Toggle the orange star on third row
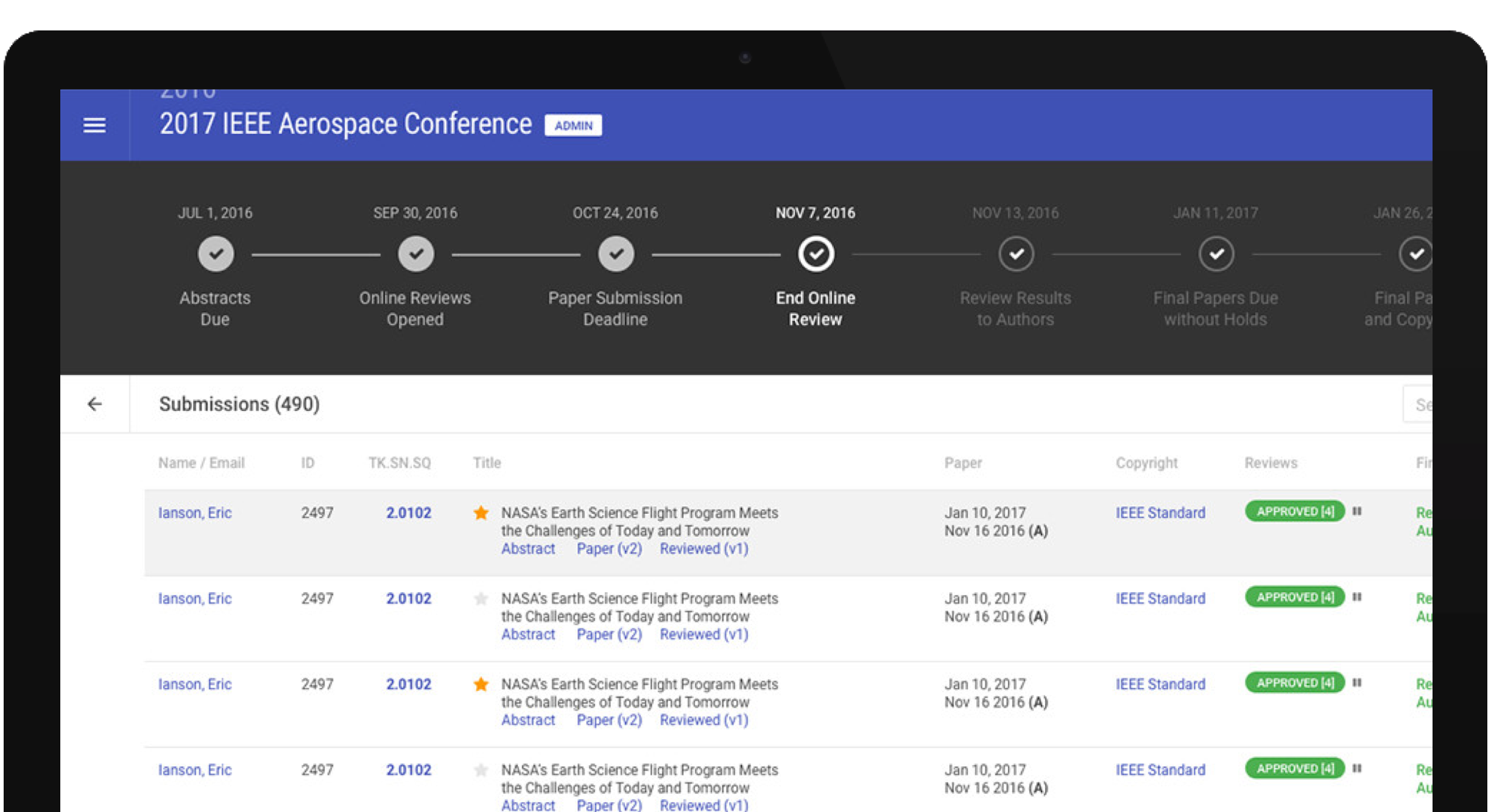The height and width of the screenshot is (812, 1491). click(x=481, y=685)
